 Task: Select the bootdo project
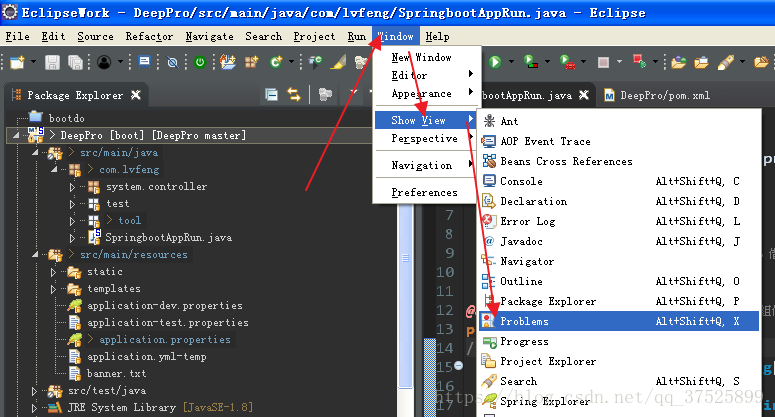66,118
